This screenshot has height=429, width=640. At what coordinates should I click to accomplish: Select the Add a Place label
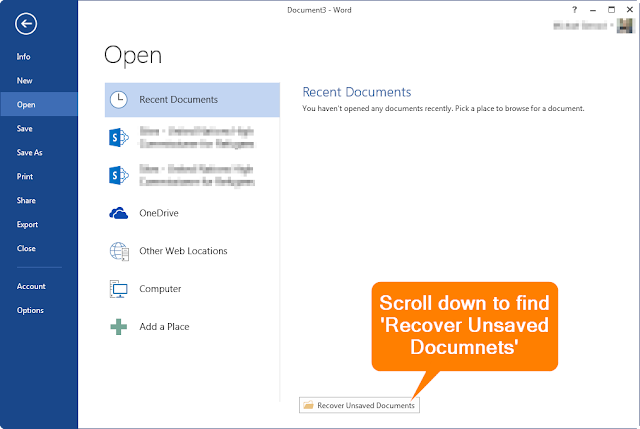coord(164,327)
